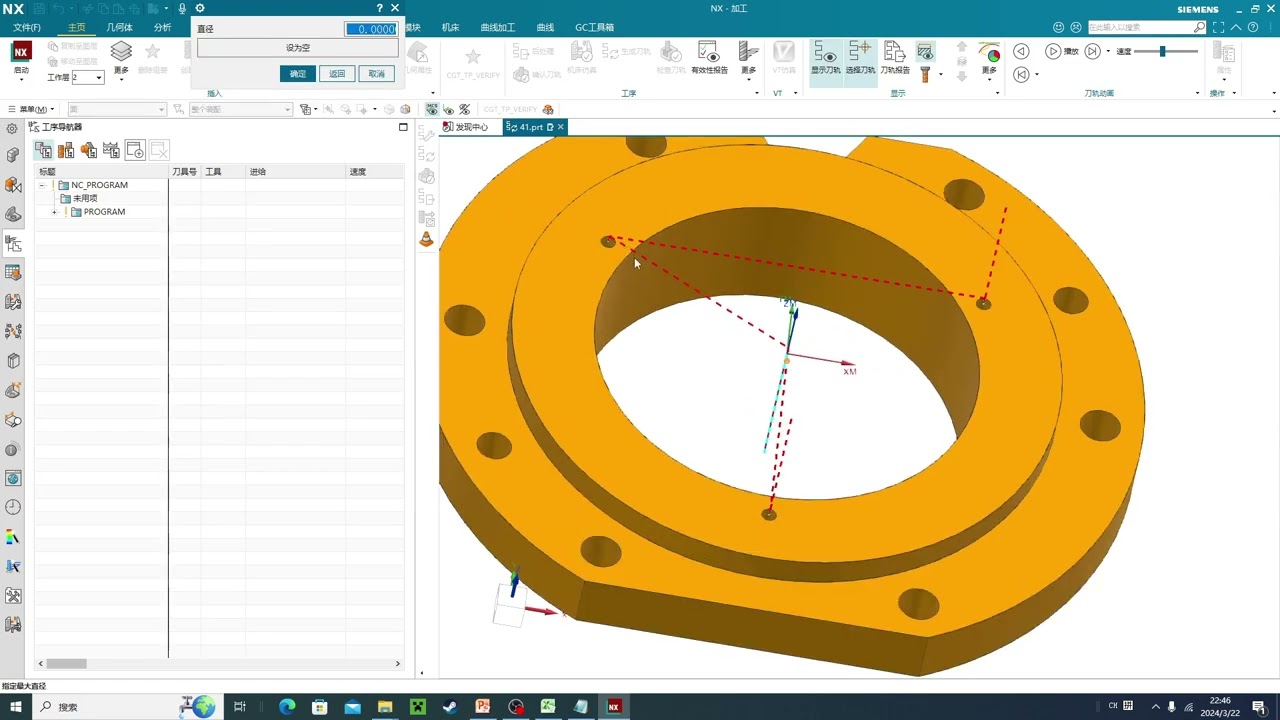
Task: Toggle MCS display in selection bar
Action: point(433,109)
